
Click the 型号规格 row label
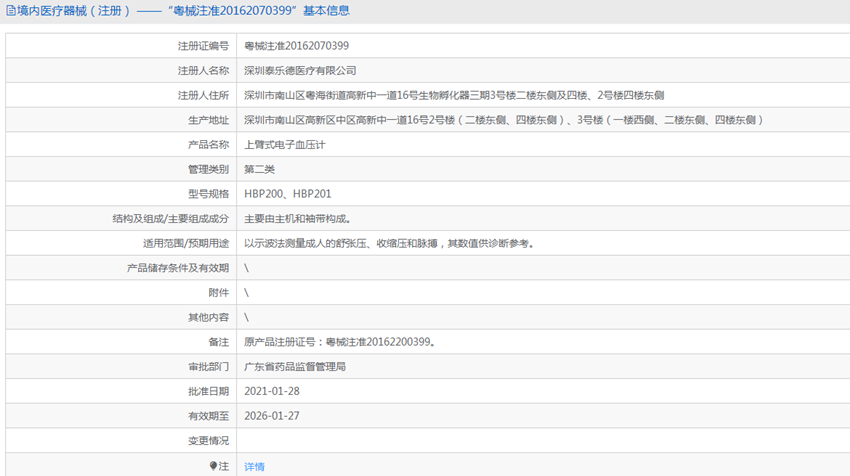[209, 194]
